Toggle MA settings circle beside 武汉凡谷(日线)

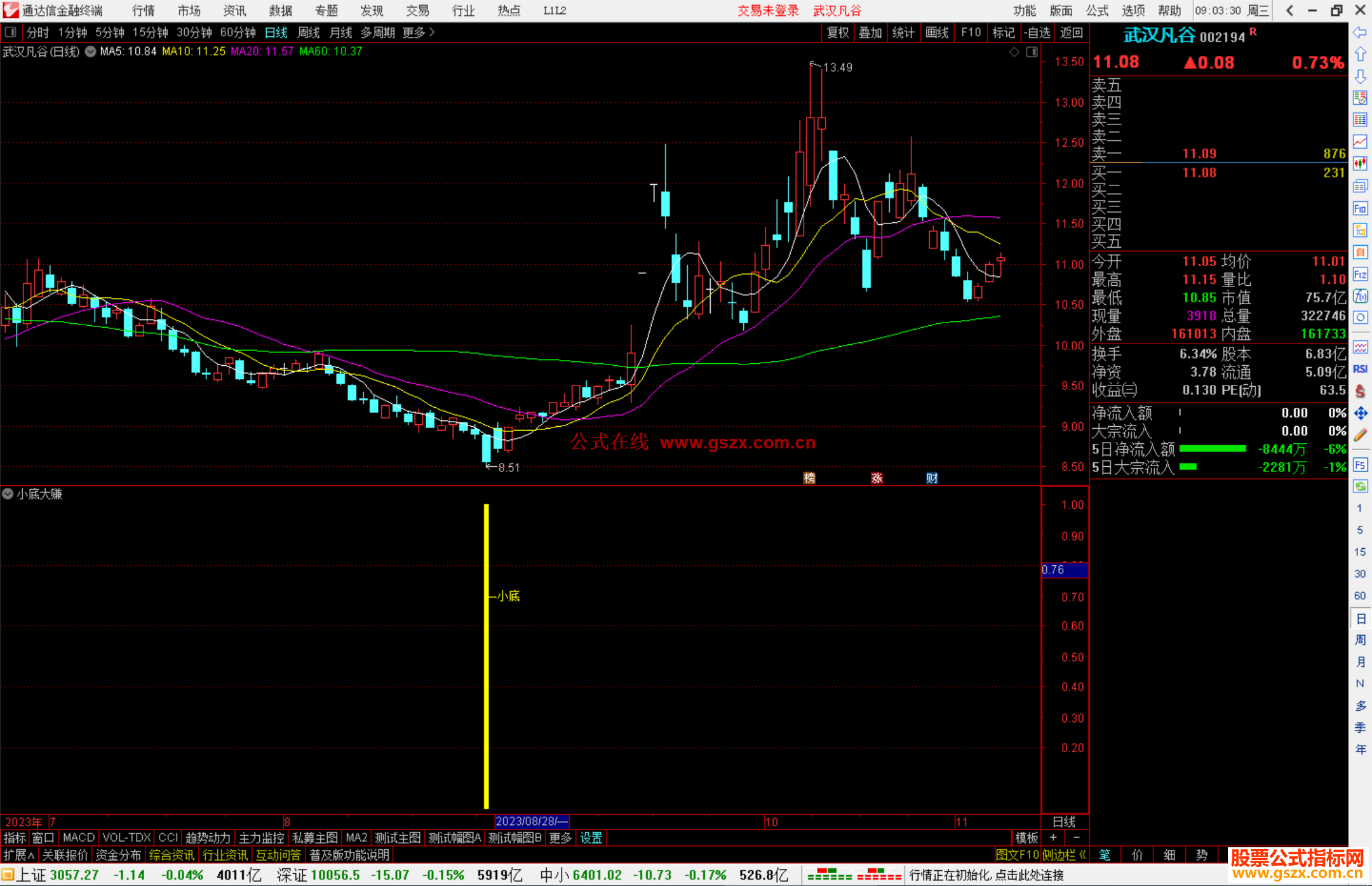tap(91, 51)
